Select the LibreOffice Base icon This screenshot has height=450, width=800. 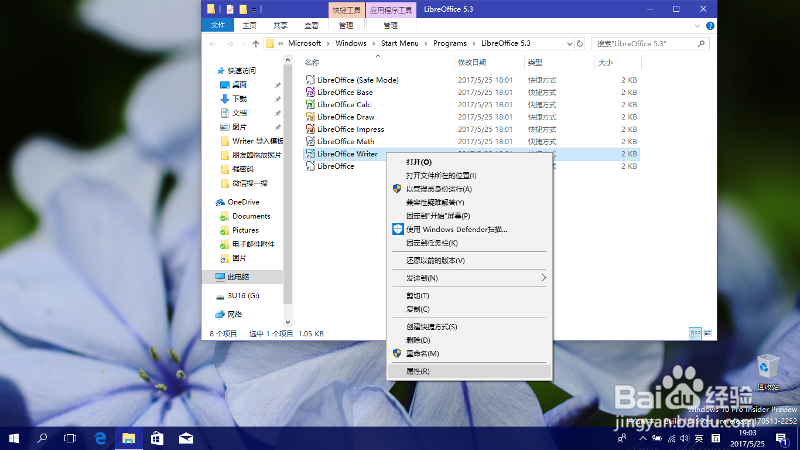pyautogui.click(x=310, y=92)
